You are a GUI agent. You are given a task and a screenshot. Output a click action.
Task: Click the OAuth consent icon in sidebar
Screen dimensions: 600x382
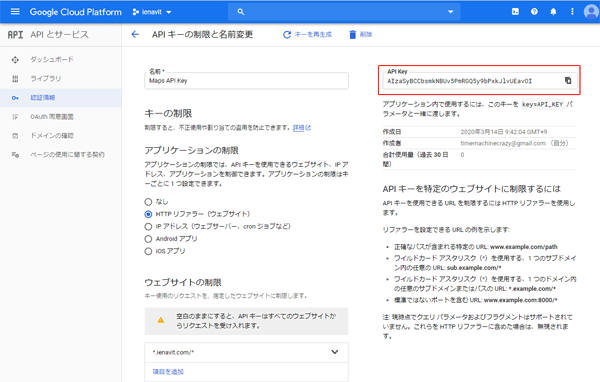tap(15, 117)
